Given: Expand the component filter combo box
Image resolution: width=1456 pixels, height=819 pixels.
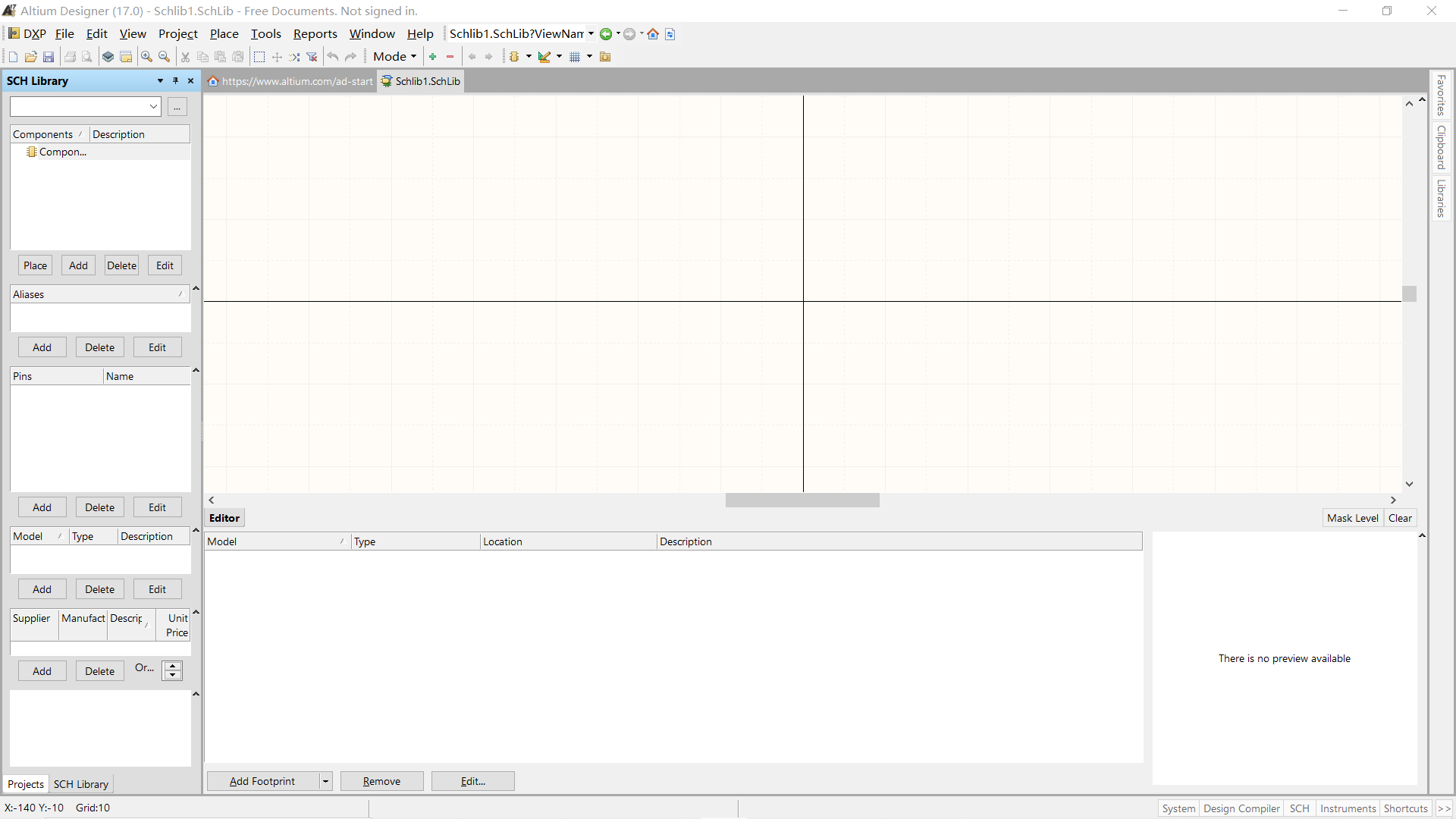Looking at the screenshot, I should tap(153, 107).
